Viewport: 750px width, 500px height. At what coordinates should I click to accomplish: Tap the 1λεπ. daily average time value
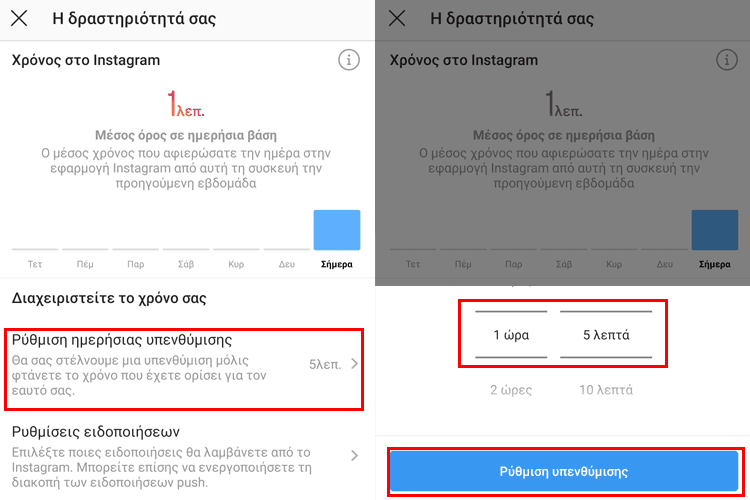[186, 104]
